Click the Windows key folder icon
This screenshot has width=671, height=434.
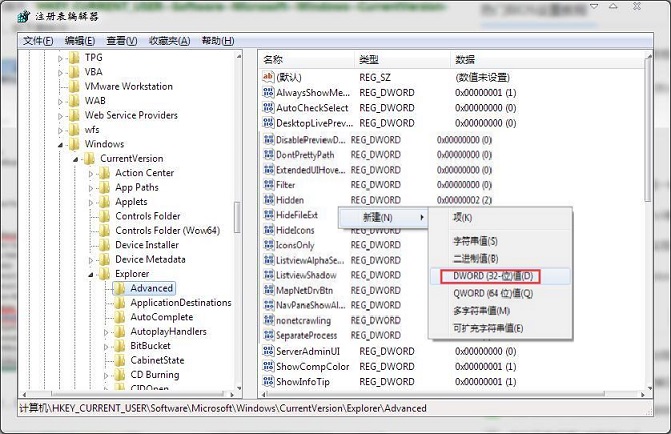[x=74, y=144]
